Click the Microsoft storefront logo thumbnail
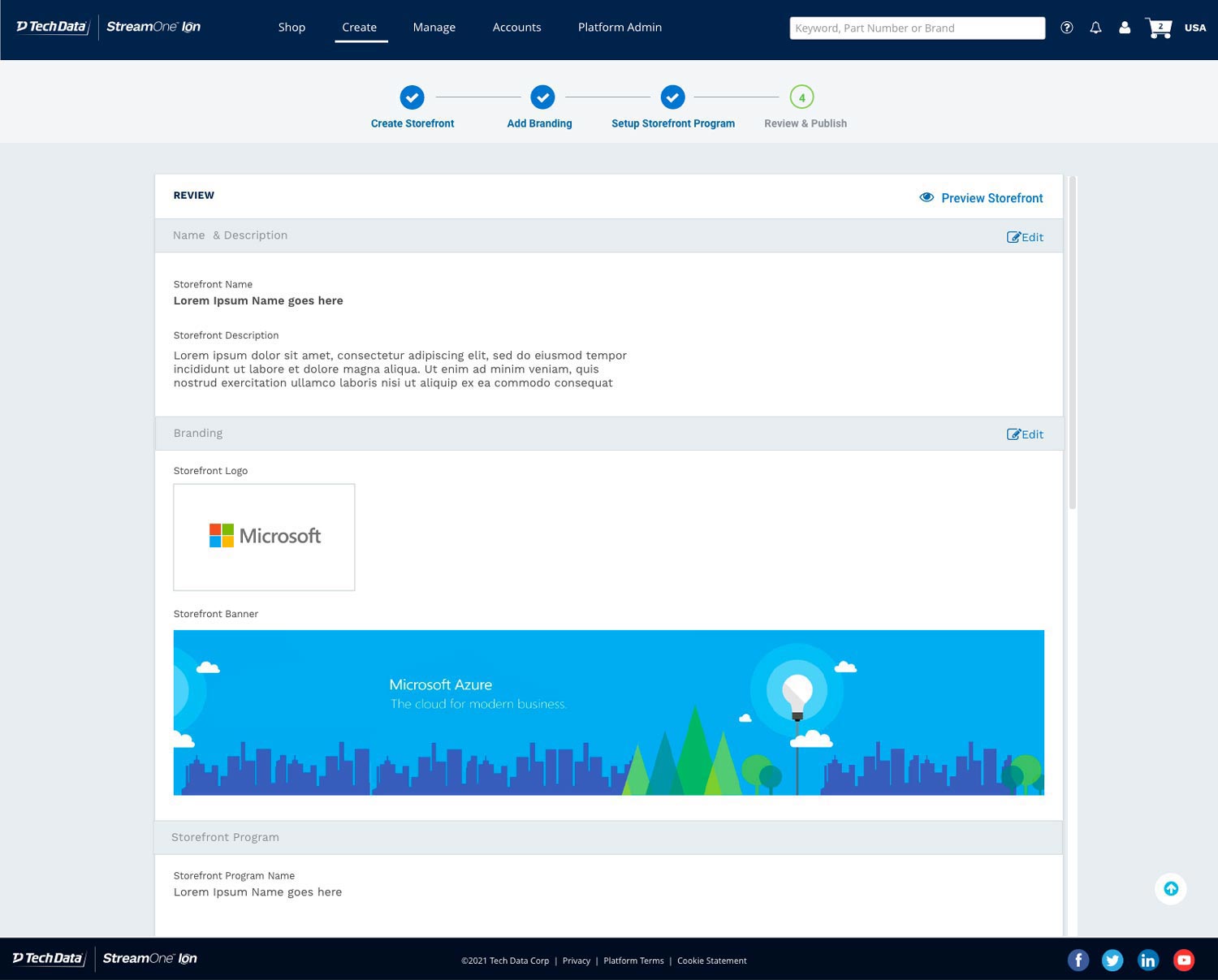 pyautogui.click(x=264, y=537)
